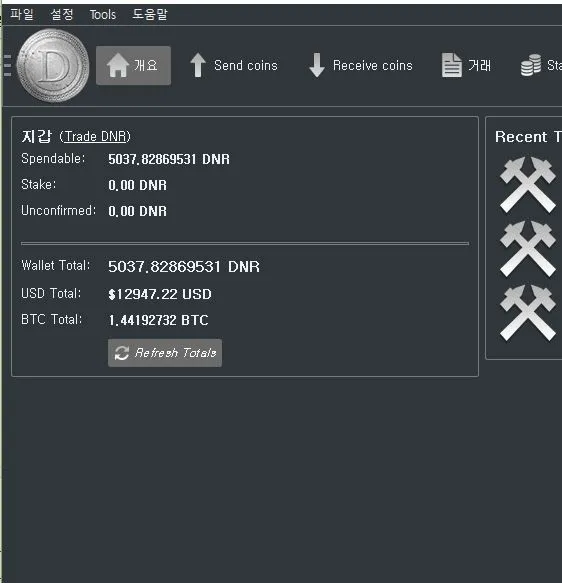Click the toolbar drag handle at left edge
Screen dimensions: 562x583
point(7,65)
